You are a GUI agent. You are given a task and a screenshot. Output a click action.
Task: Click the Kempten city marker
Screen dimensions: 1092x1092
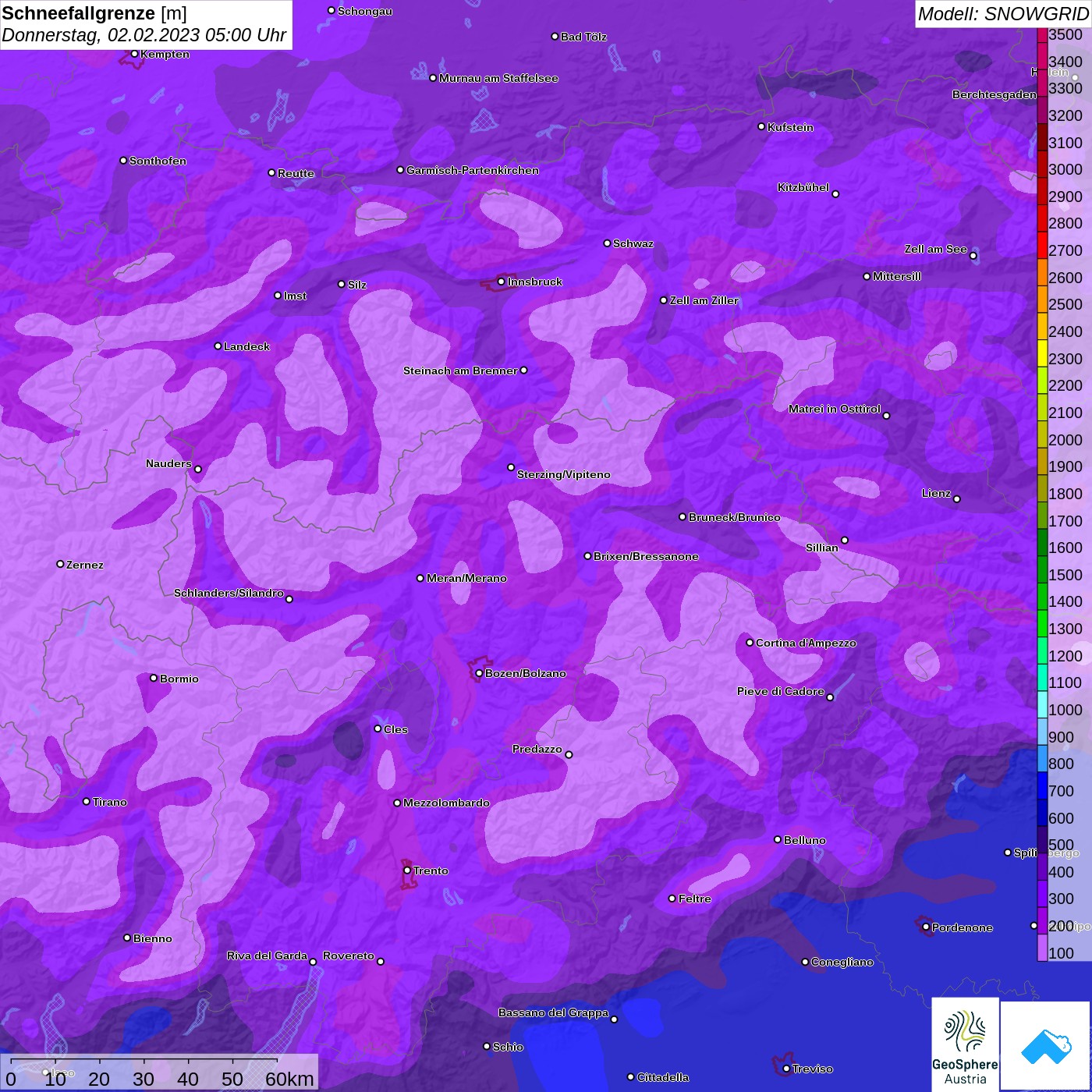(x=134, y=54)
